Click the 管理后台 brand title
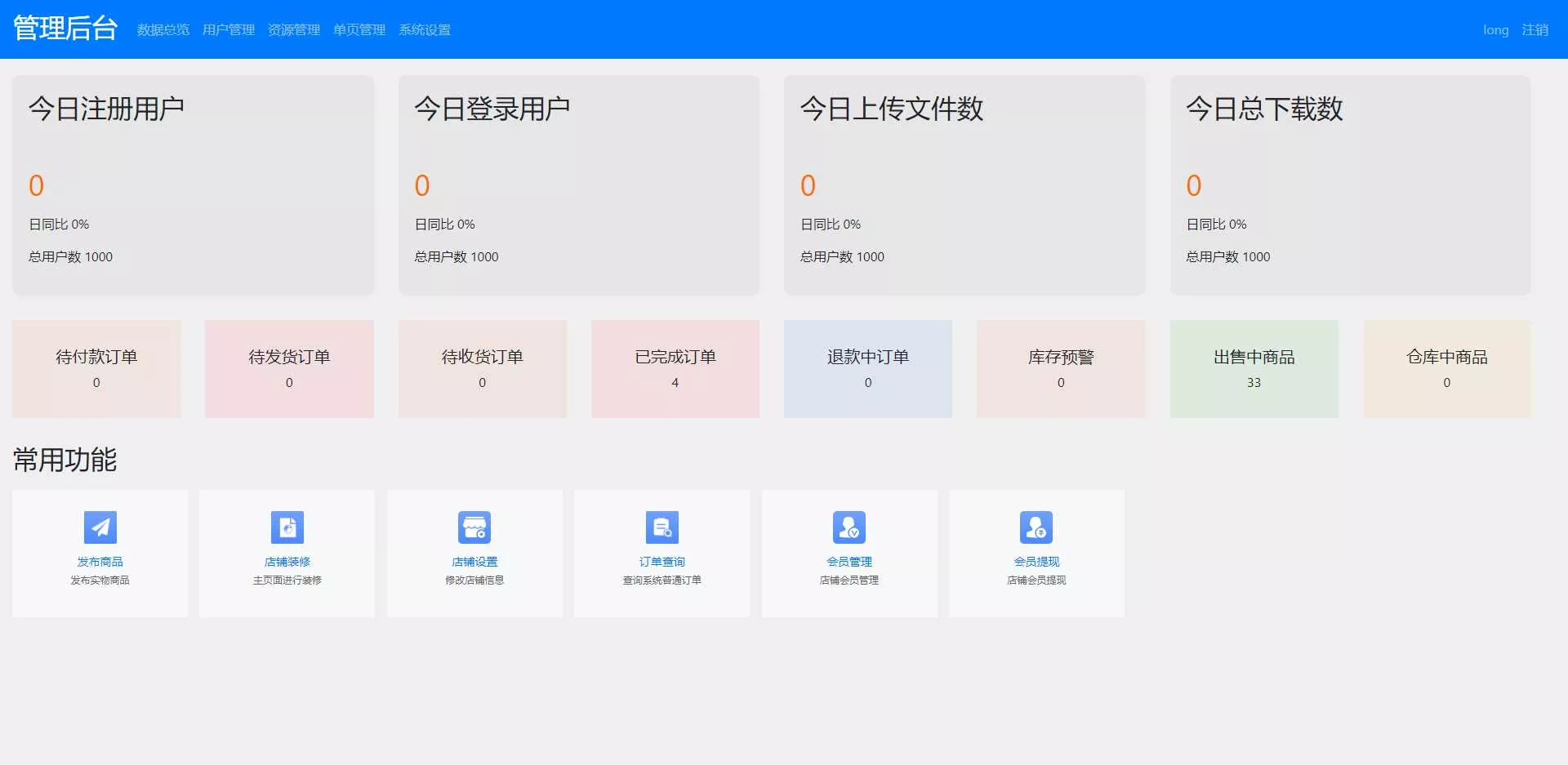Viewport: 1568px width, 765px height. coord(65,29)
